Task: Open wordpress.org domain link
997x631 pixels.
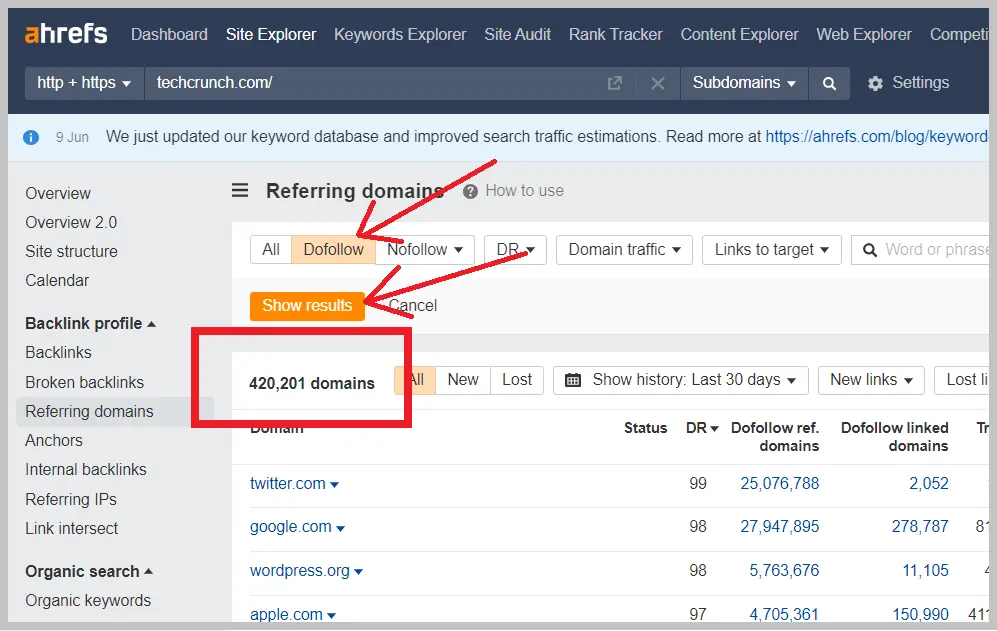Action: click(x=299, y=571)
